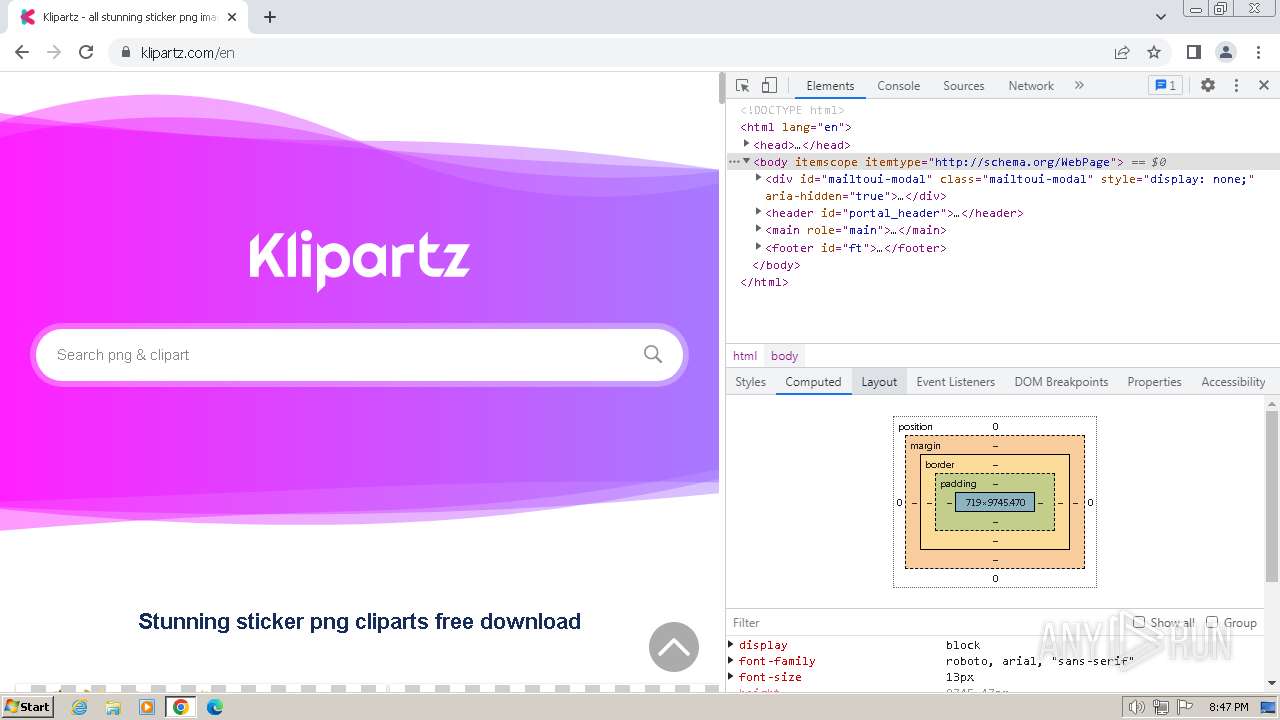Go back in browser history

click(x=22, y=52)
